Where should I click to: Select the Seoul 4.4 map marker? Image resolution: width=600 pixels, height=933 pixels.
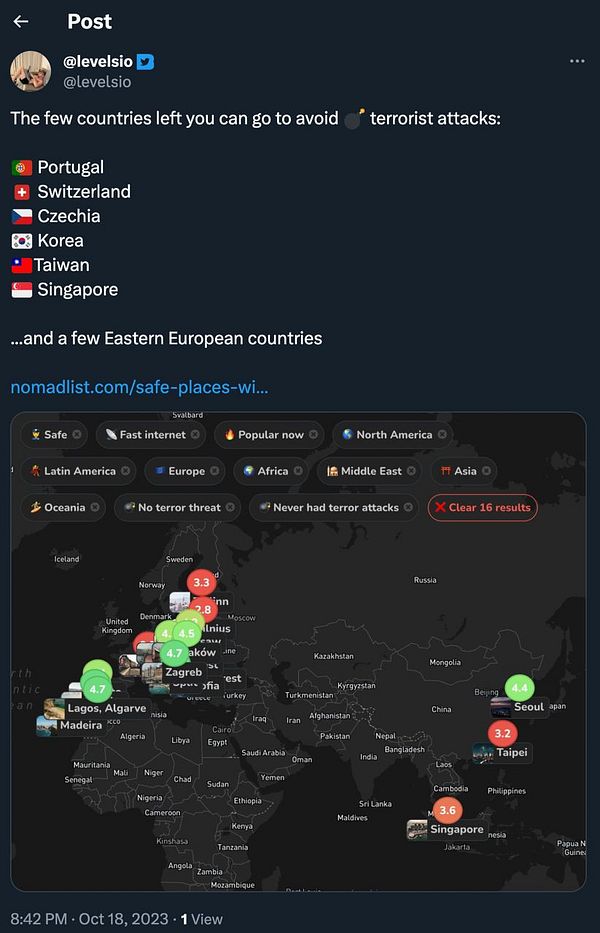[x=519, y=688]
